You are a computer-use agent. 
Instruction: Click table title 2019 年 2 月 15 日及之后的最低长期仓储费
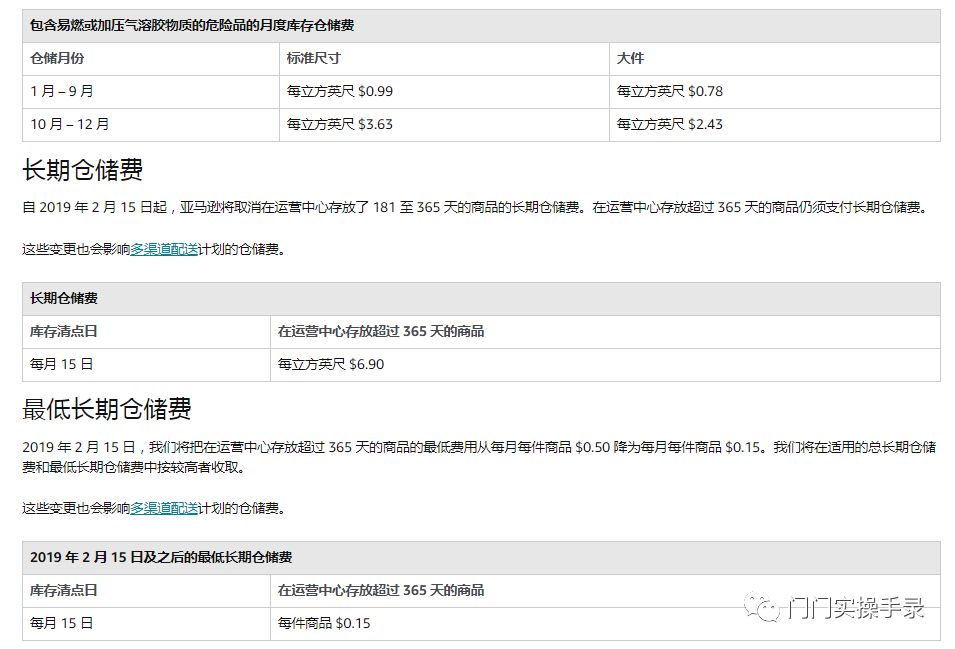pos(161,557)
